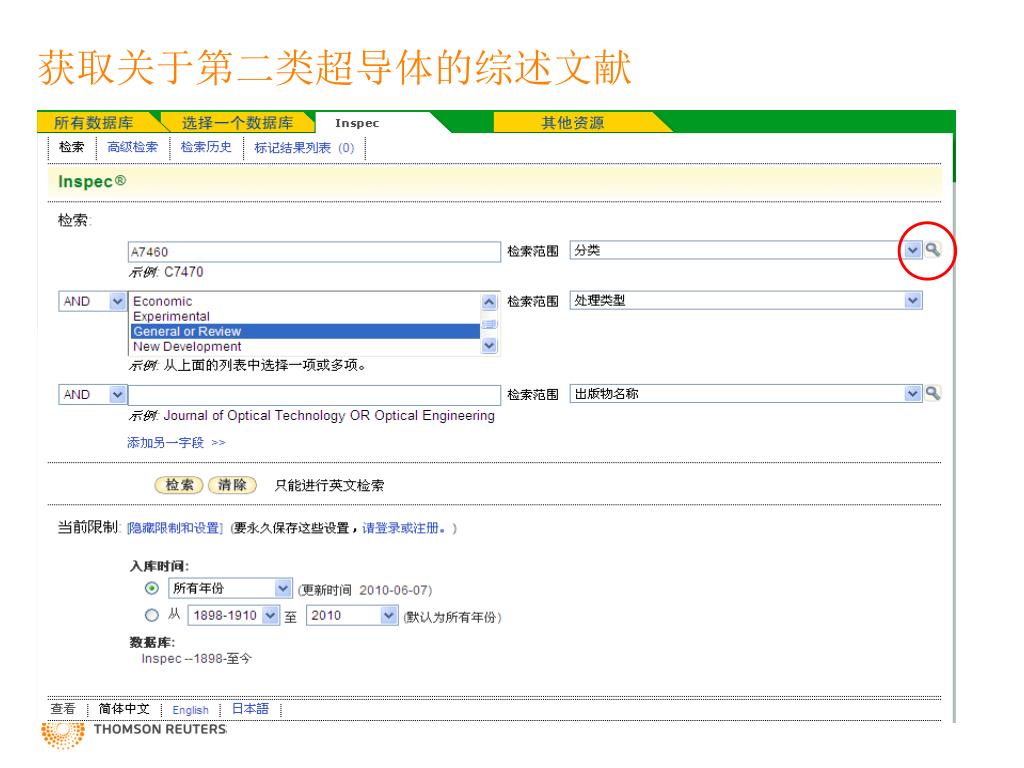Open 高级检索 page
This screenshot has width=1024, height=768.
(x=133, y=147)
